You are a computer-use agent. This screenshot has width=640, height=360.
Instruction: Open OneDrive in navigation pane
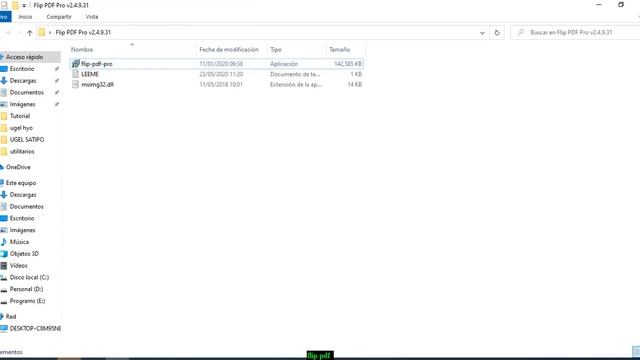pyautogui.click(x=18, y=167)
